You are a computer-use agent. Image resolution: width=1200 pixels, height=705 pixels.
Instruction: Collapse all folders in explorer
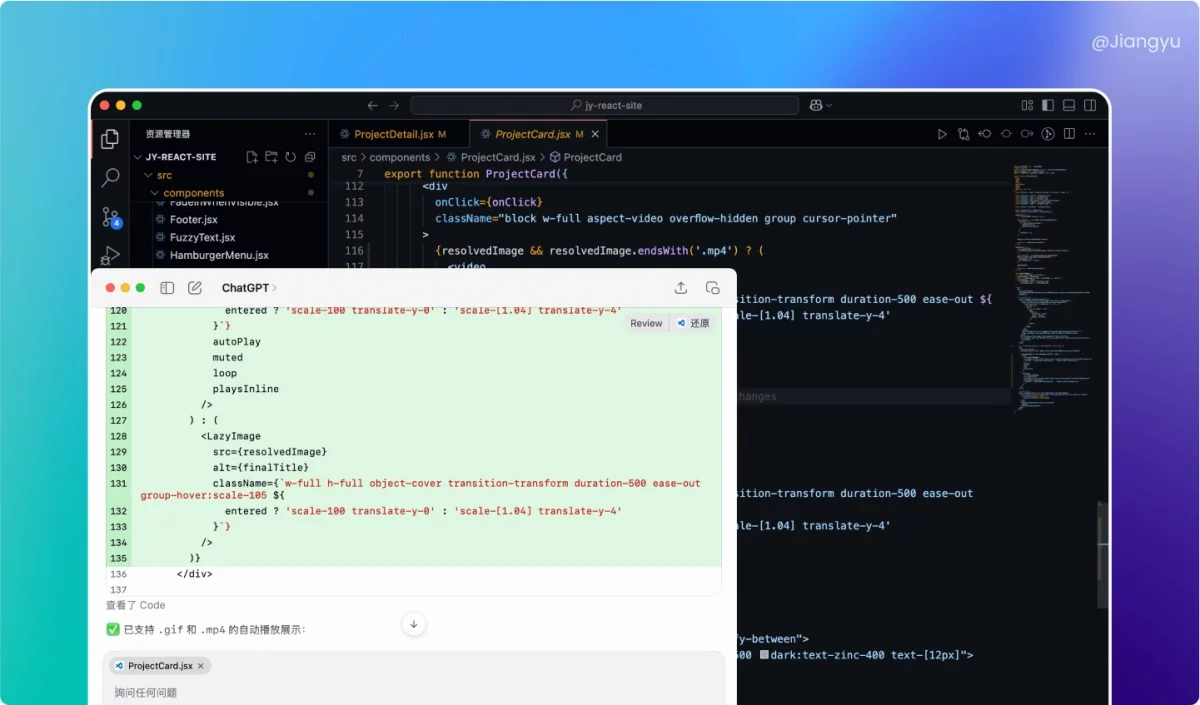[x=310, y=157]
